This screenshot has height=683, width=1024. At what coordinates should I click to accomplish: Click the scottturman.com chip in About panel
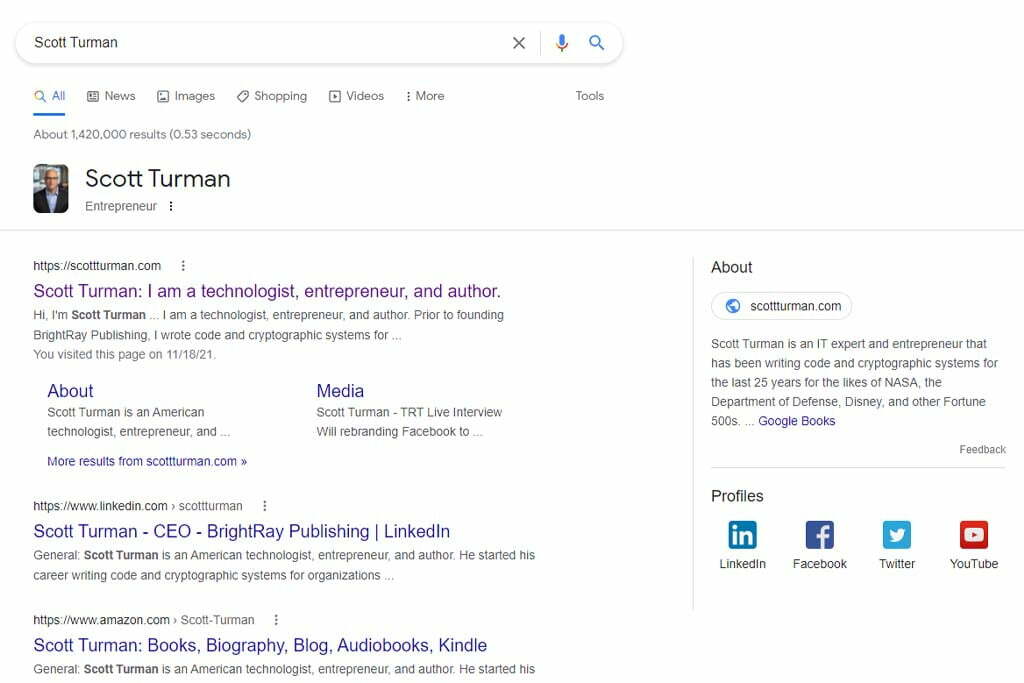781,306
